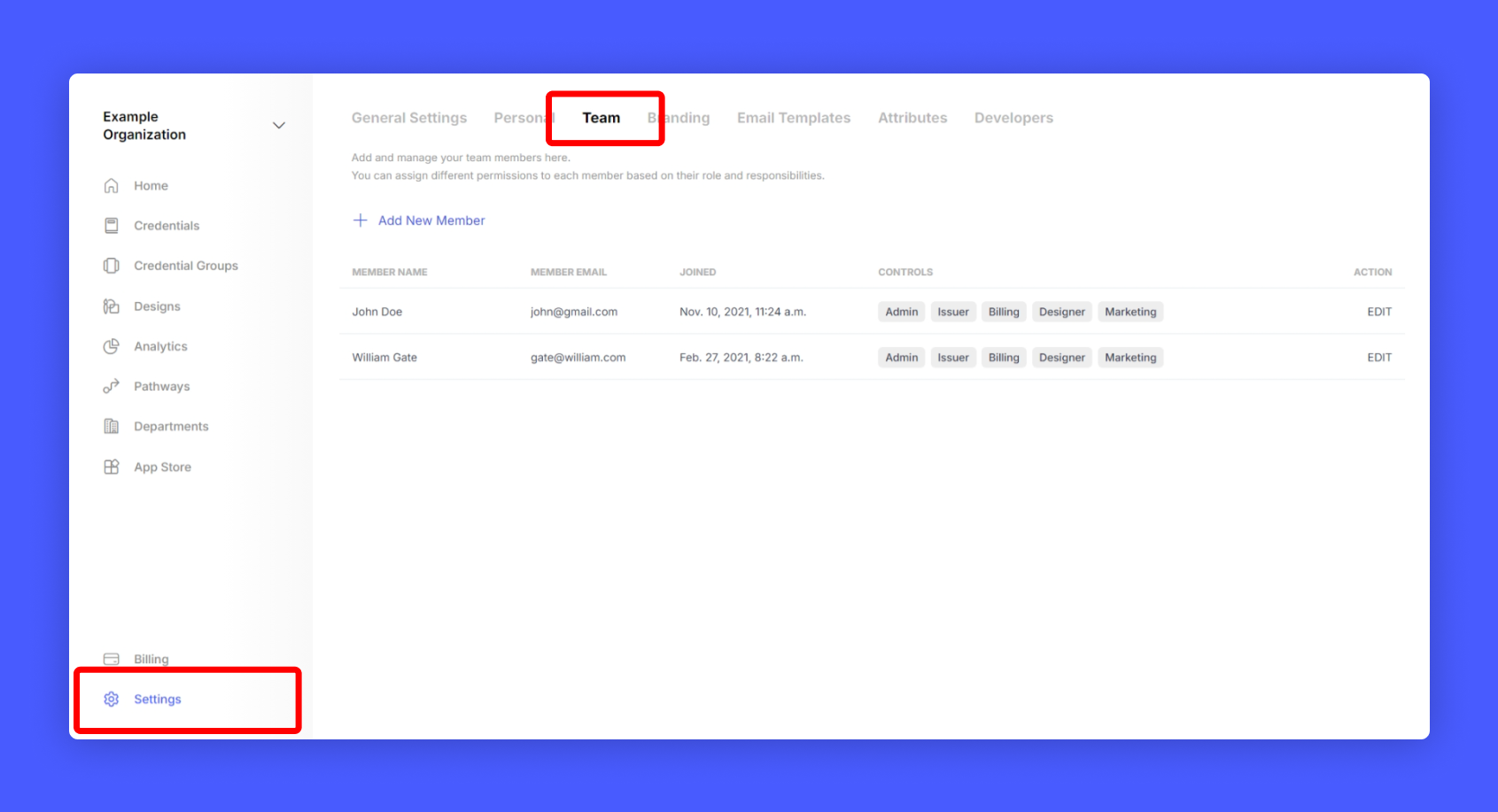
Task: Expand the Example Organization dropdown chevron
Action: tap(278, 126)
